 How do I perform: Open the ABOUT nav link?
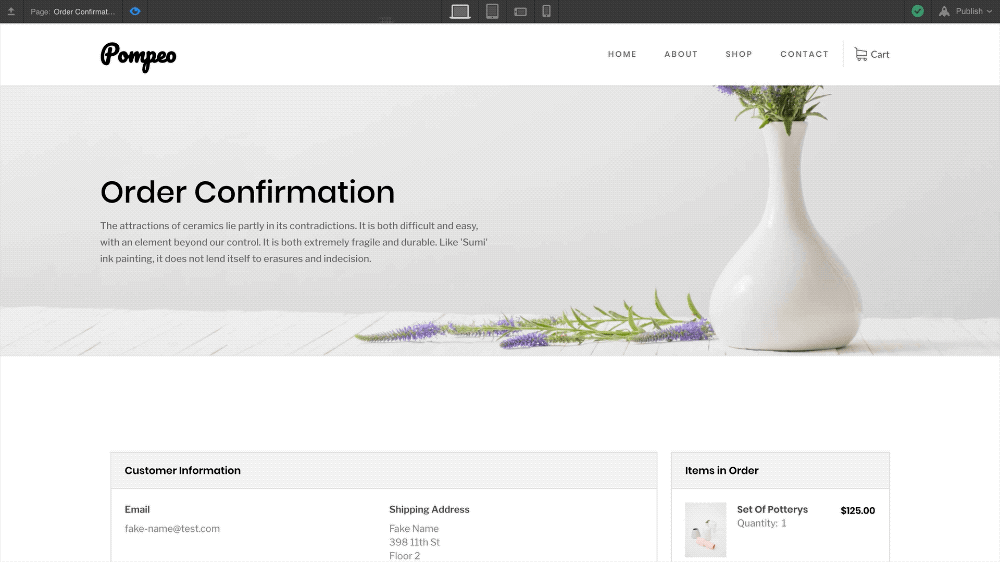(x=680, y=54)
